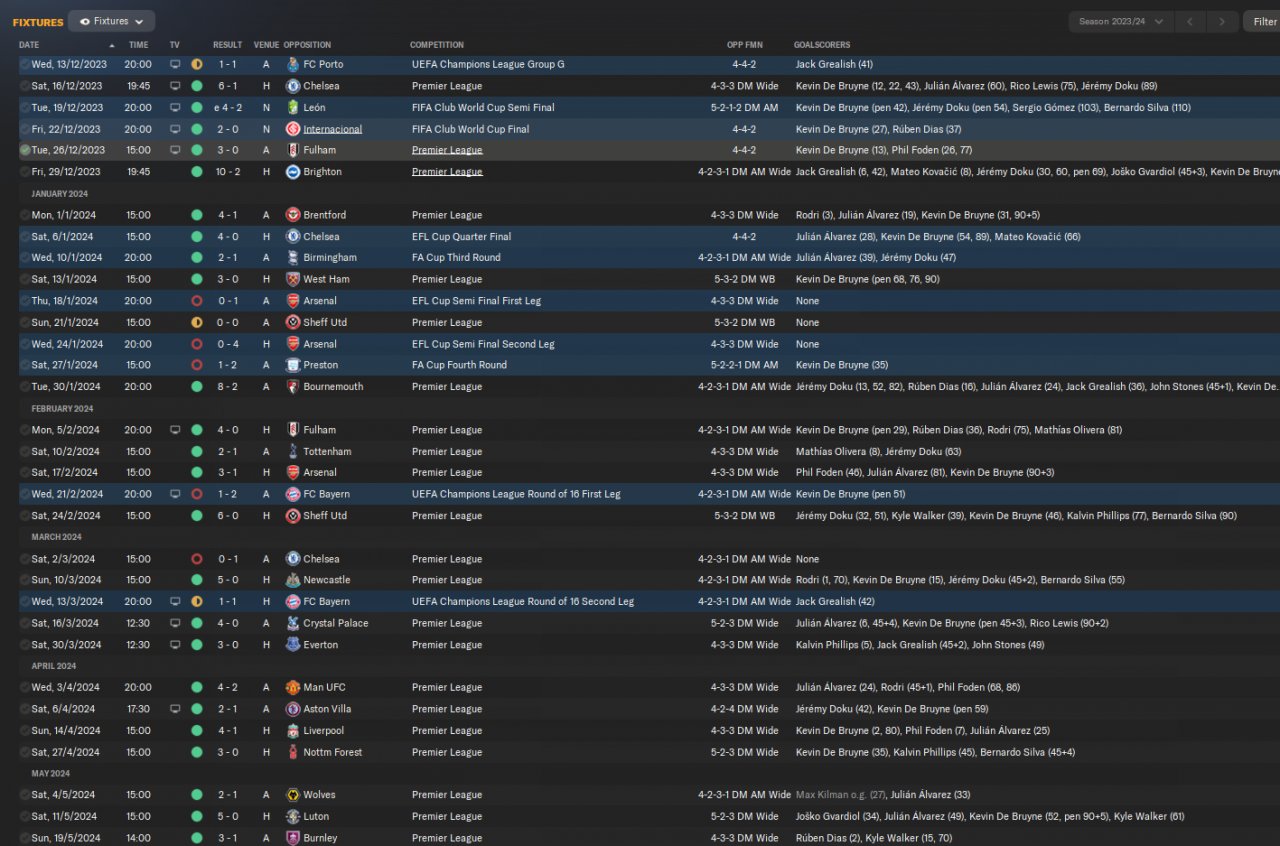Click the Tottenham club badge
The image size is (1280, 846).
293,451
